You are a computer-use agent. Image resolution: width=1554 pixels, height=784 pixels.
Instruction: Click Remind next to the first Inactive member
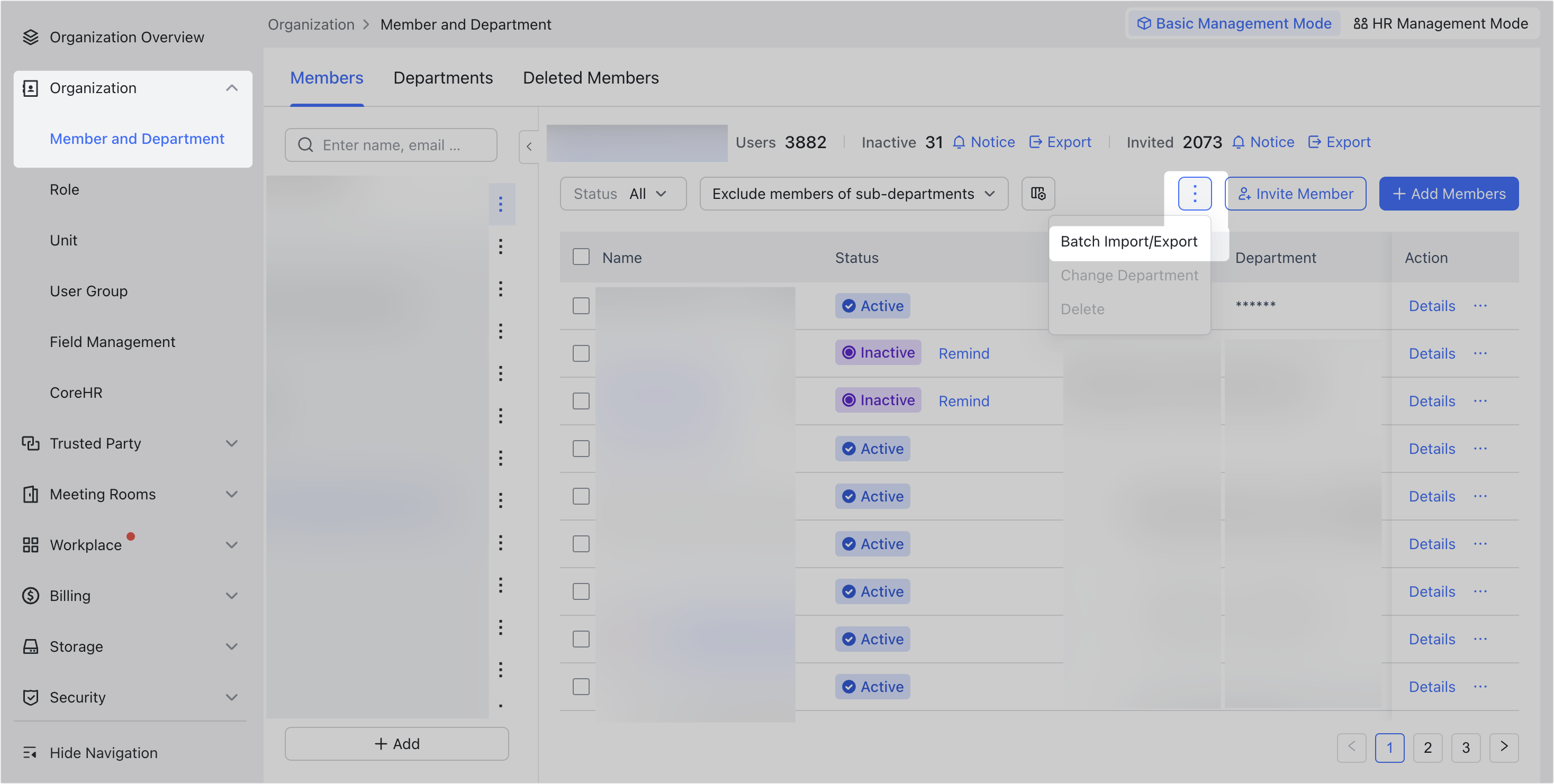pyautogui.click(x=963, y=353)
